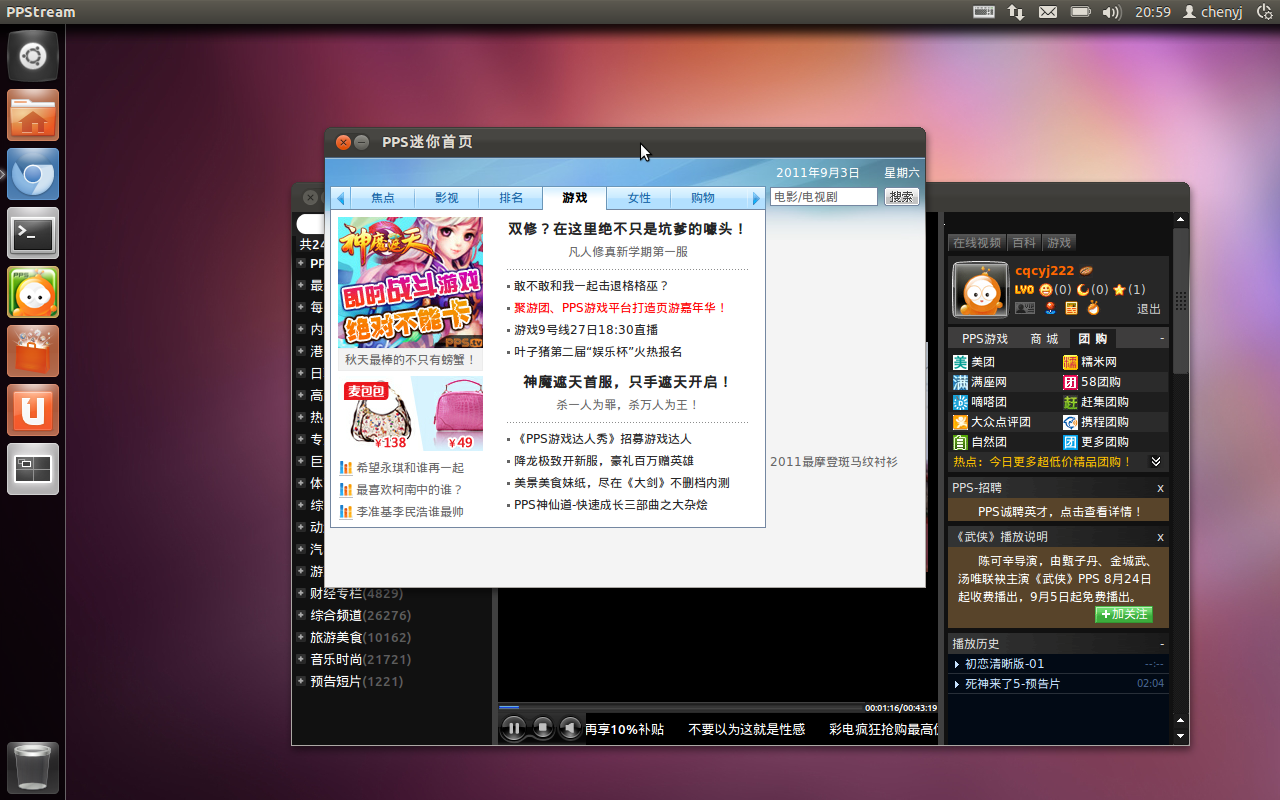
Task: Click the PPStream mascot icon in the launcher
Action: (33, 292)
